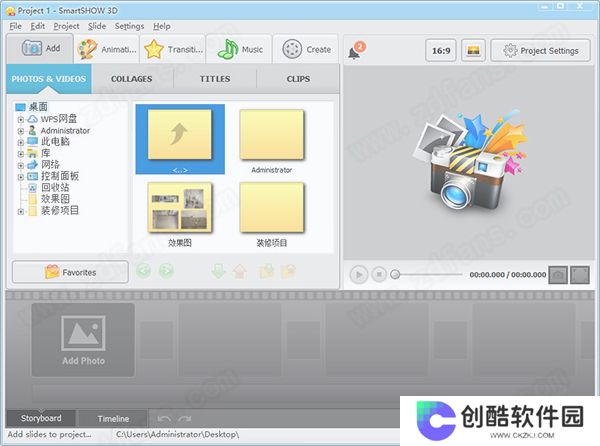Click the picture frame icon button
This screenshot has width=600, height=446.
473,50
